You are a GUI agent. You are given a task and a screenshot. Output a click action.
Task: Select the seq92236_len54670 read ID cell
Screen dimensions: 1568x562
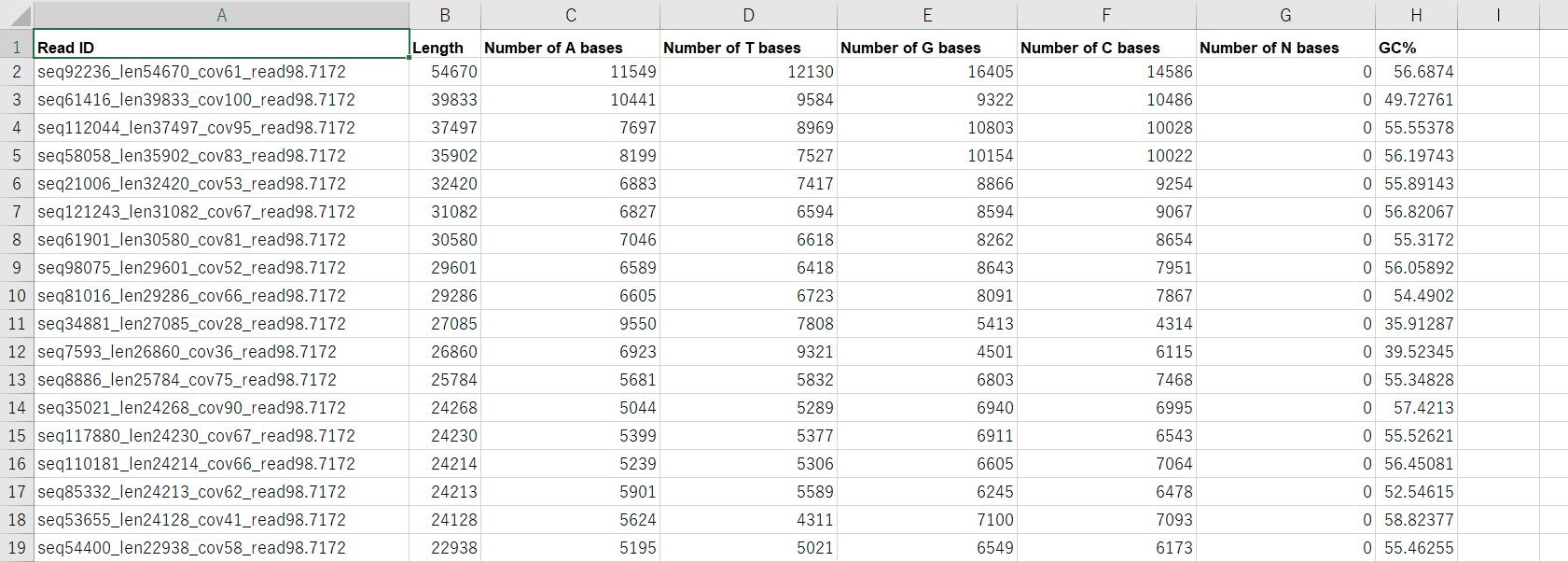(x=221, y=72)
